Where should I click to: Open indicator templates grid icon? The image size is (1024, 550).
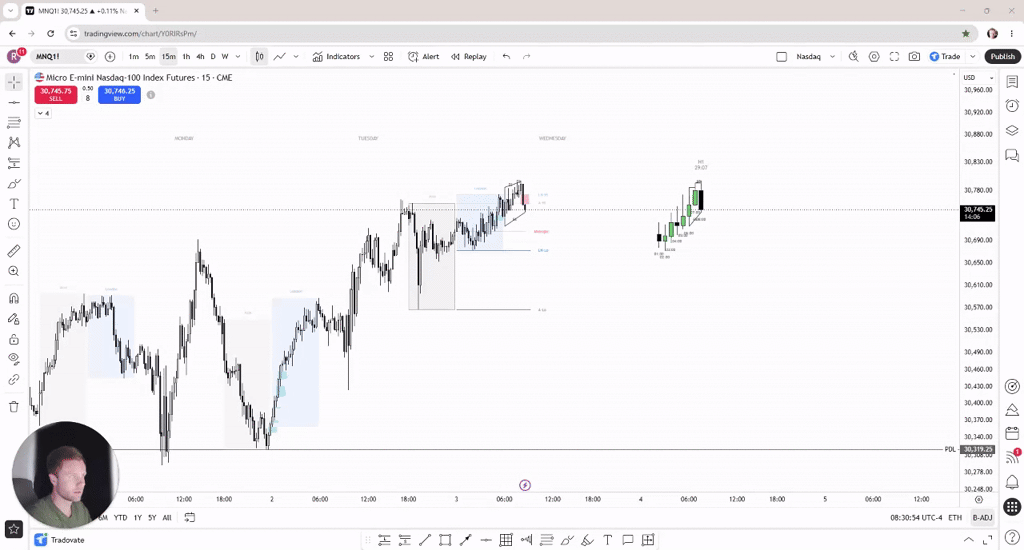point(389,57)
